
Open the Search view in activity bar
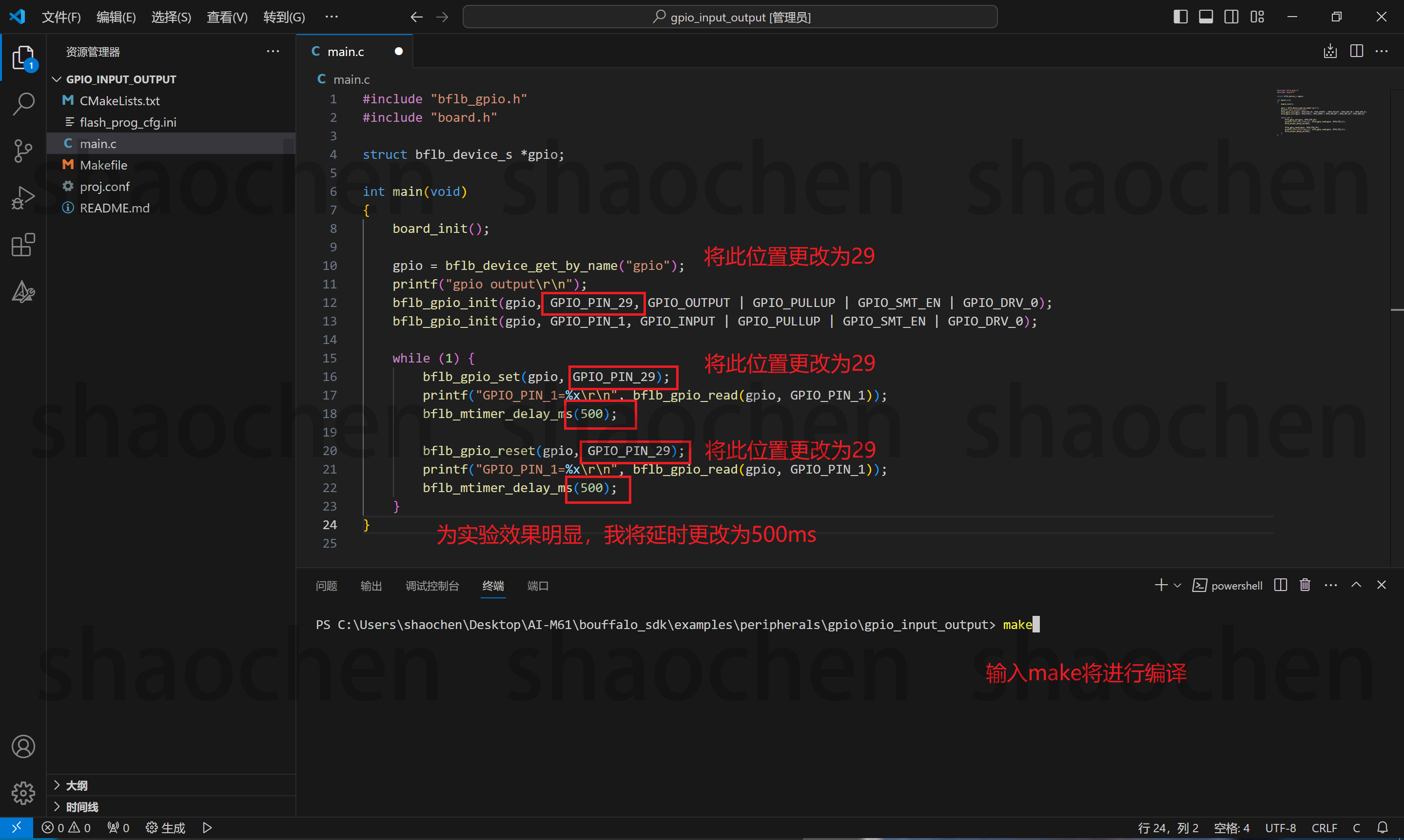pyautogui.click(x=23, y=104)
